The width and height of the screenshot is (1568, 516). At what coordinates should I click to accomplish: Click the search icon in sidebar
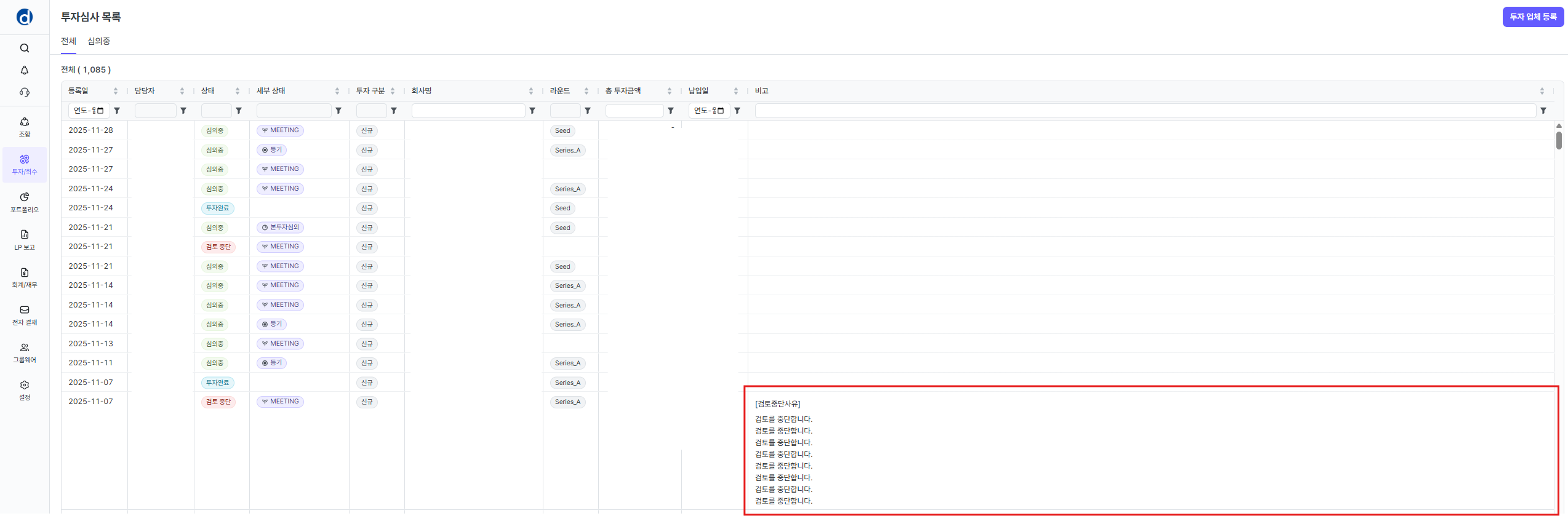point(25,48)
